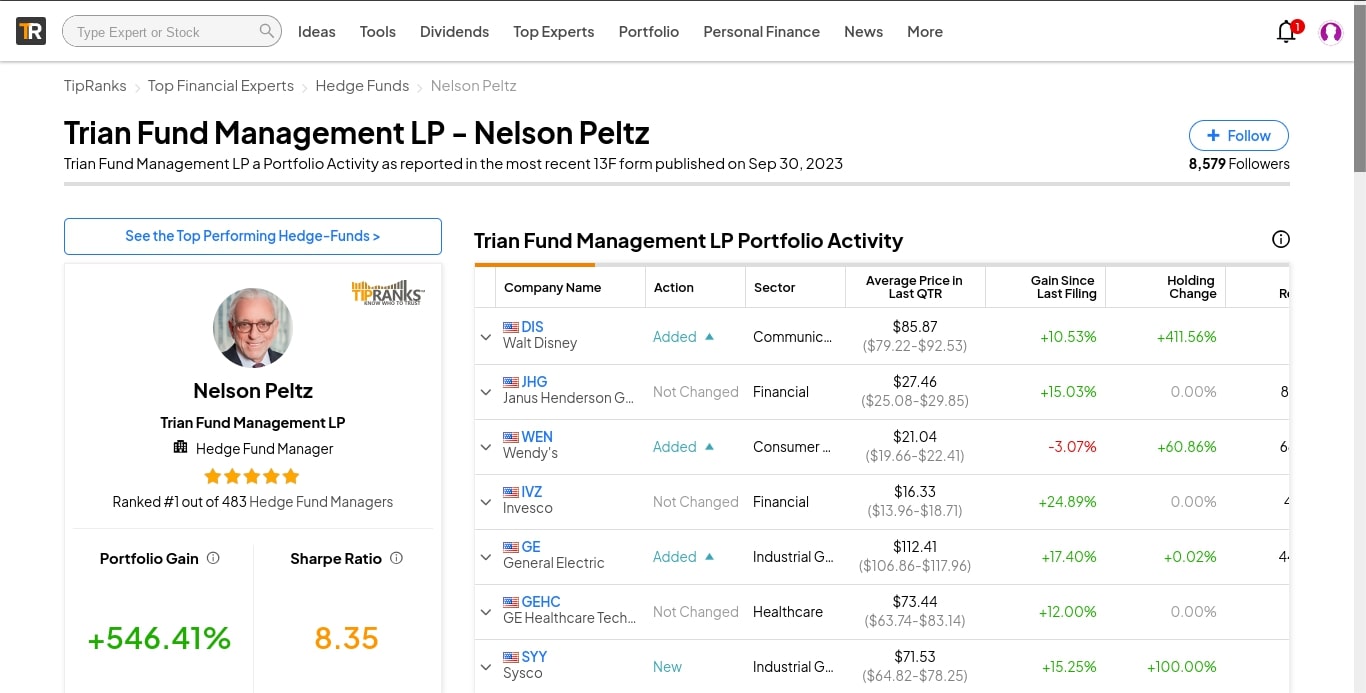Open the Dividends menu
This screenshot has height=693, width=1366.
(x=454, y=32)
